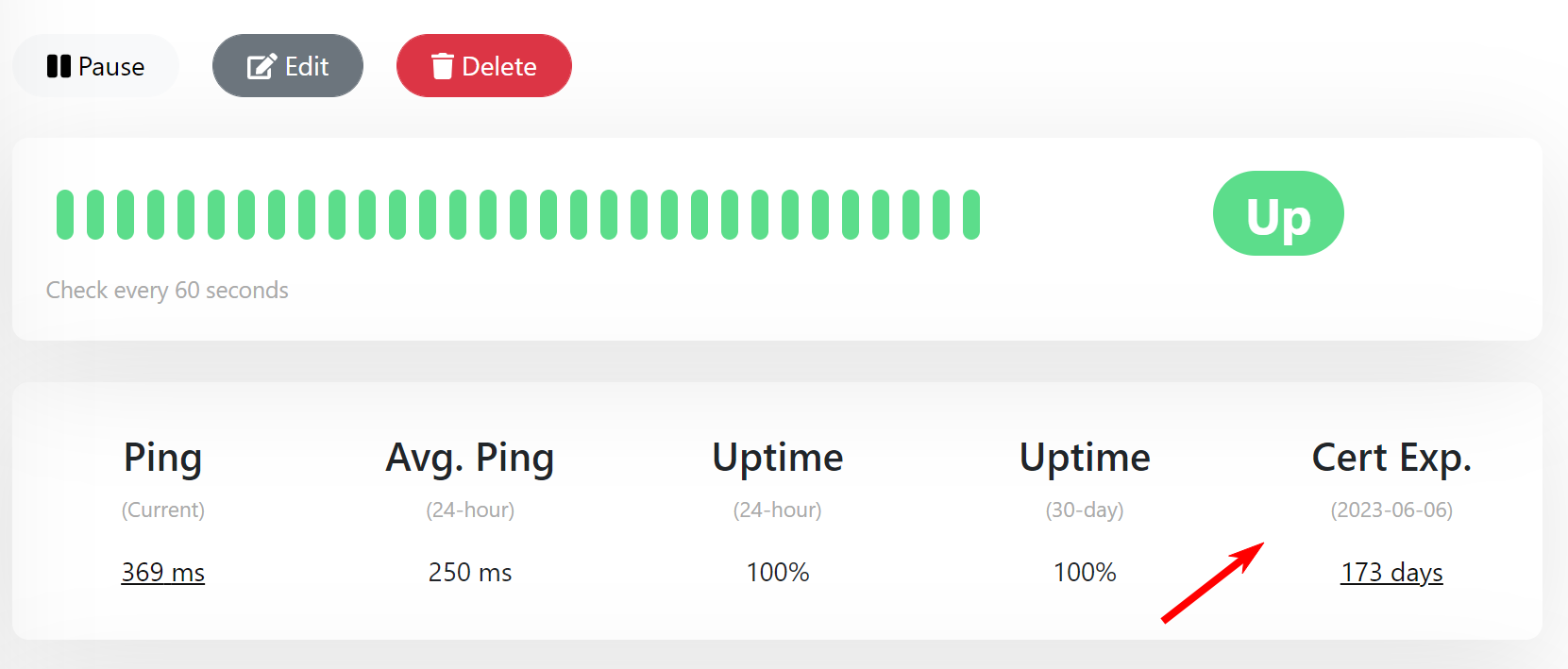Open certificate details via 173 days link

1391,572
